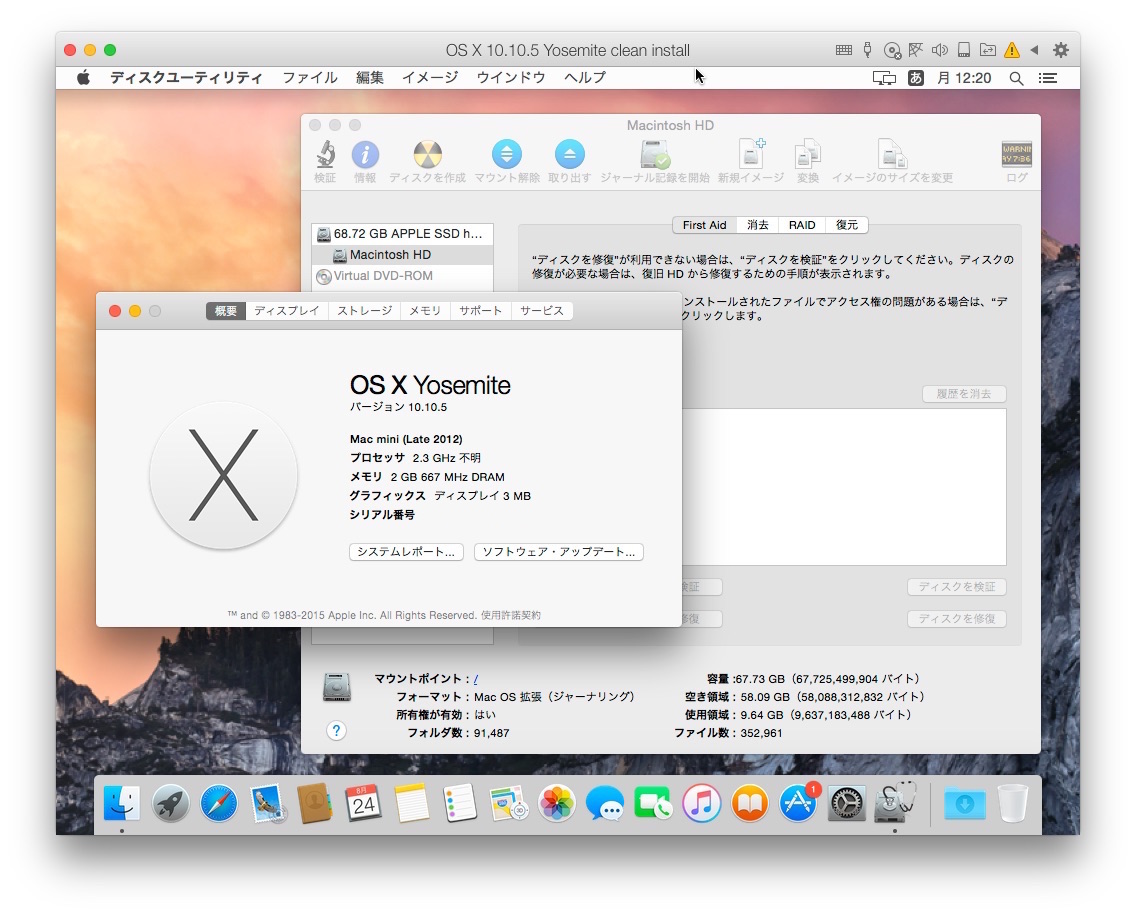Image resolution: width=1136 pixels, height=915 pixels.
Task: Click Disk Utility stethoscope icon in Dock
Action: (x=895, y=803)
